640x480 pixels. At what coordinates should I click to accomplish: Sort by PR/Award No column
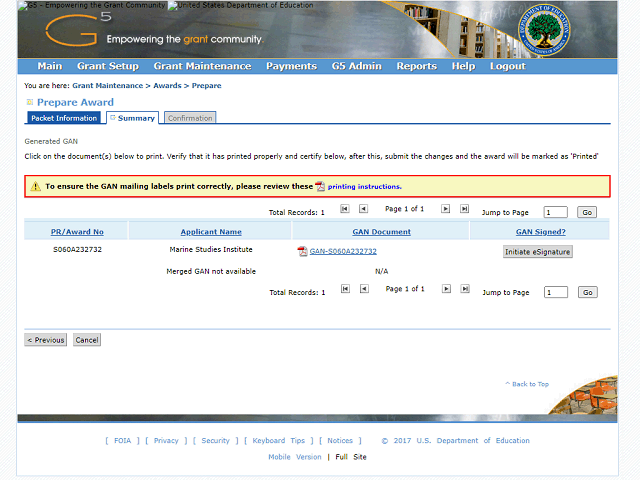click(77, 232)
